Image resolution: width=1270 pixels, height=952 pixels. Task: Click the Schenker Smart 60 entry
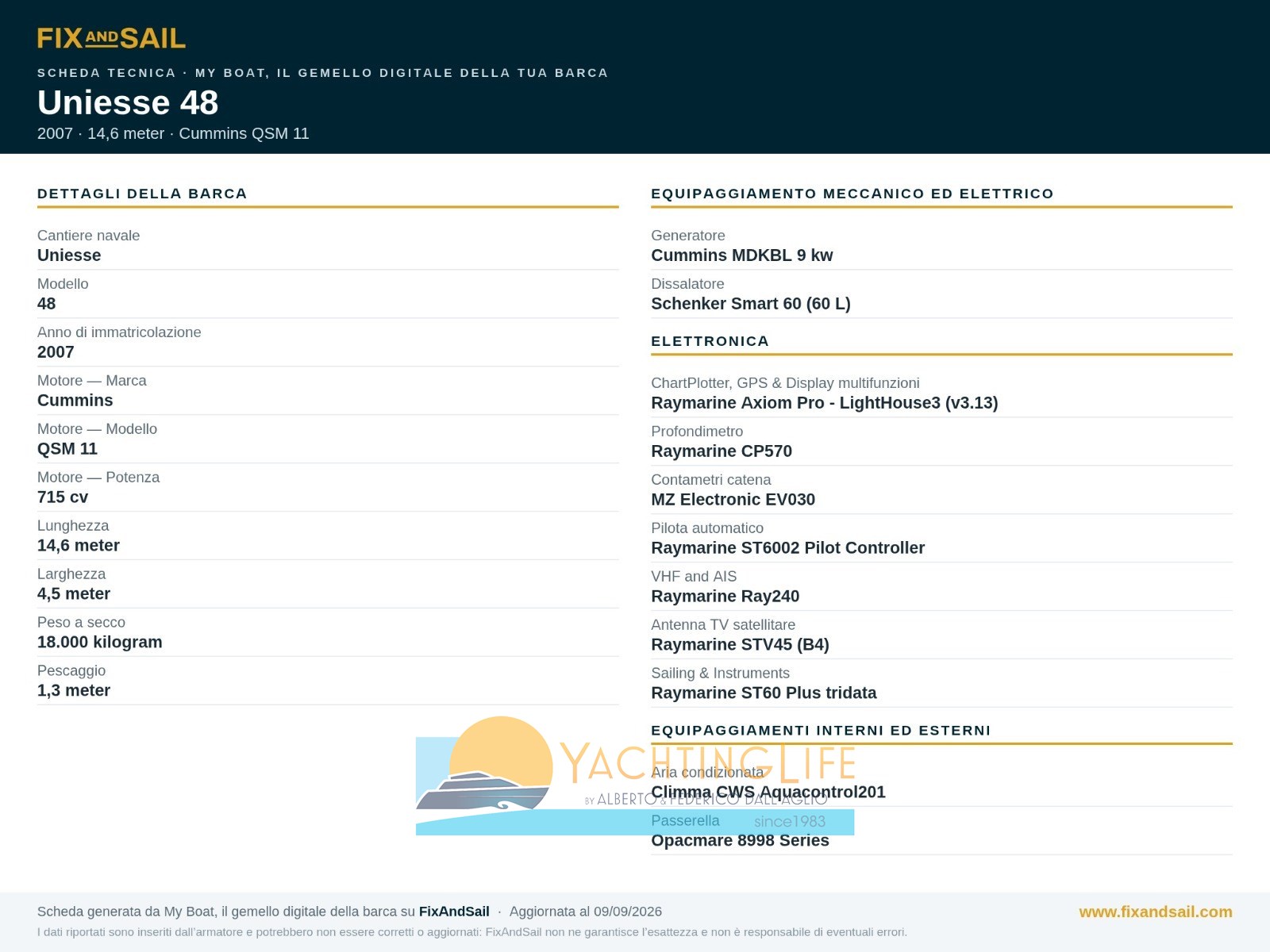[x=750, y=304]
